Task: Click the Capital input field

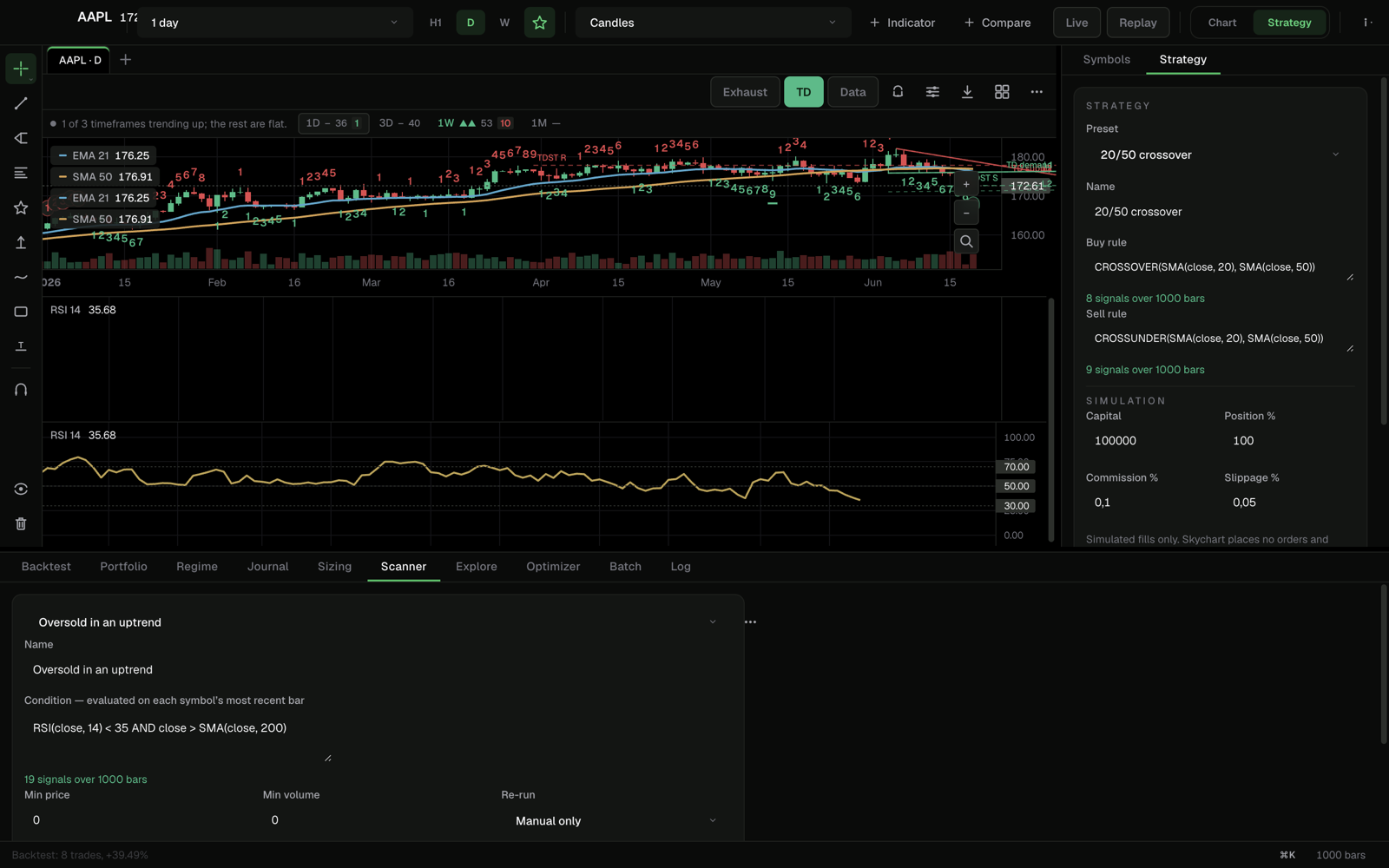Action: 1149,441
